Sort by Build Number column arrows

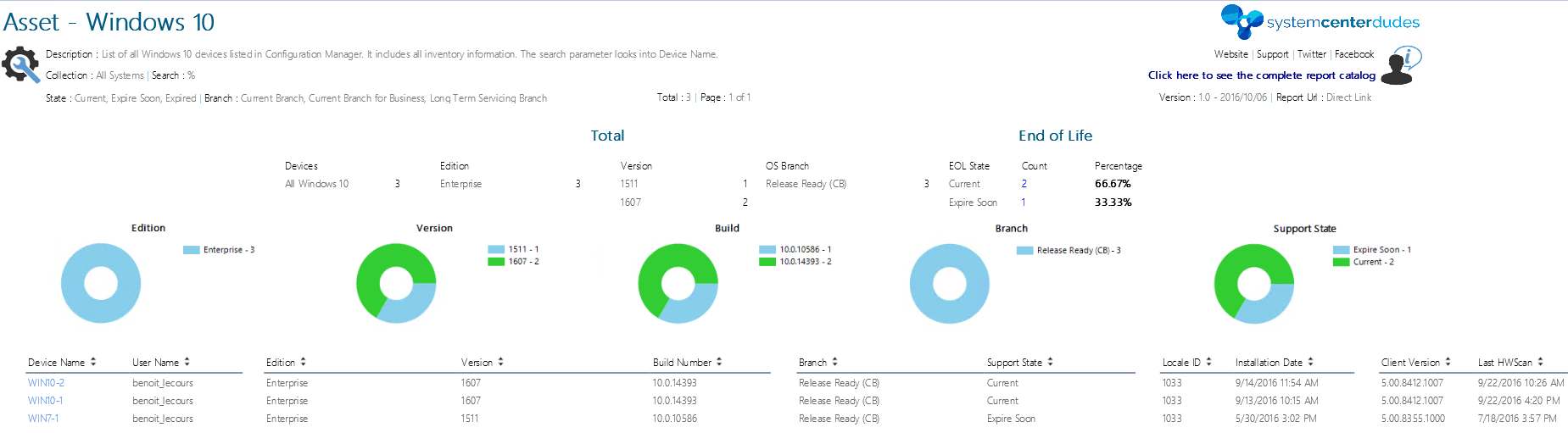[719, 362]
